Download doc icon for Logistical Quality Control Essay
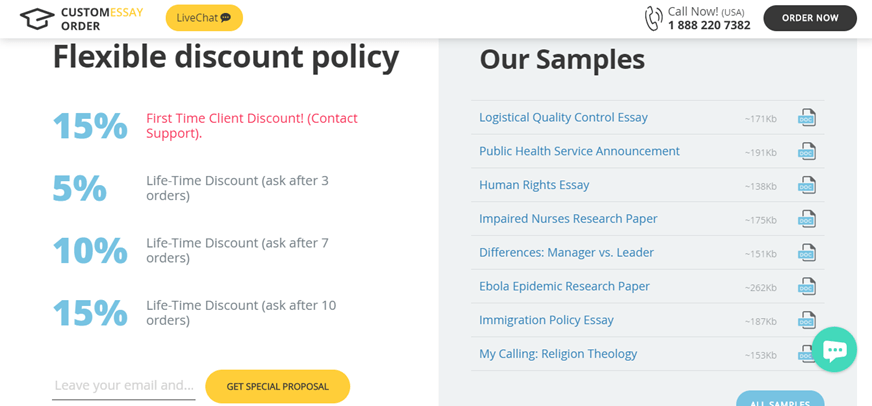The image size is (872, 406). [x=807, y=118]
